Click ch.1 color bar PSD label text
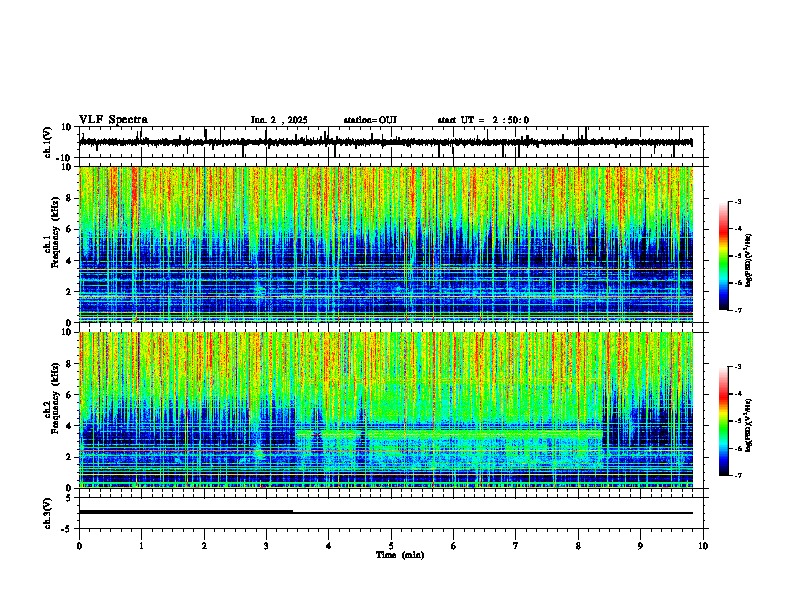 tap(749, 261)
